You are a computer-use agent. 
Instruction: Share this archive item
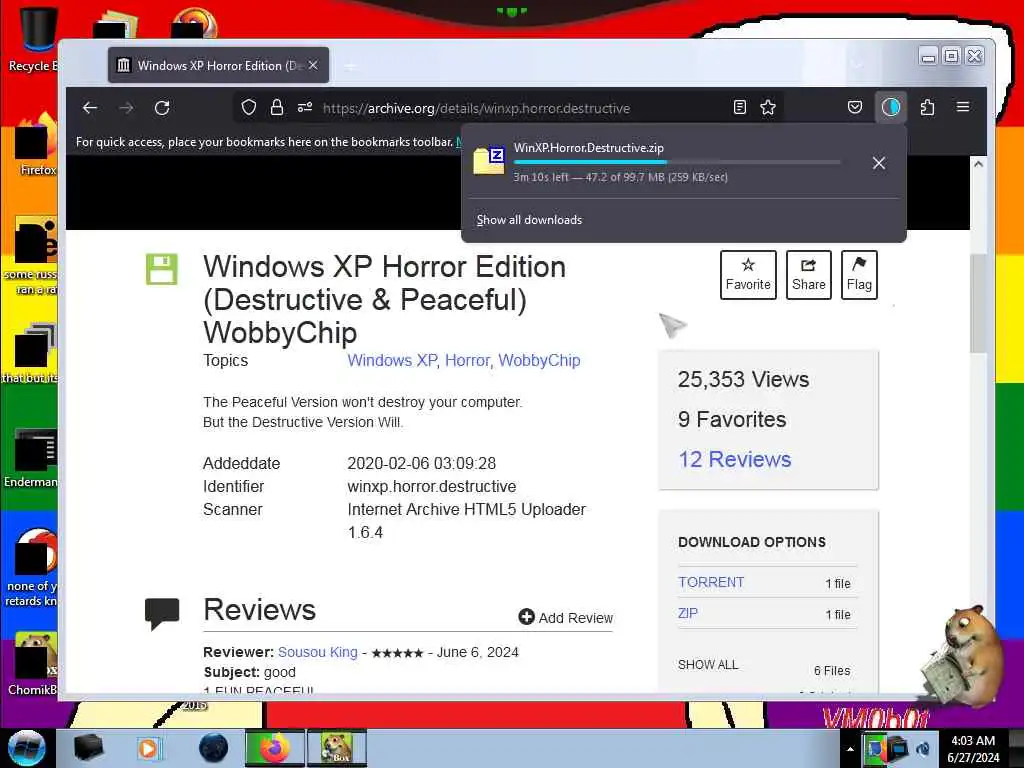coord(808,275)
